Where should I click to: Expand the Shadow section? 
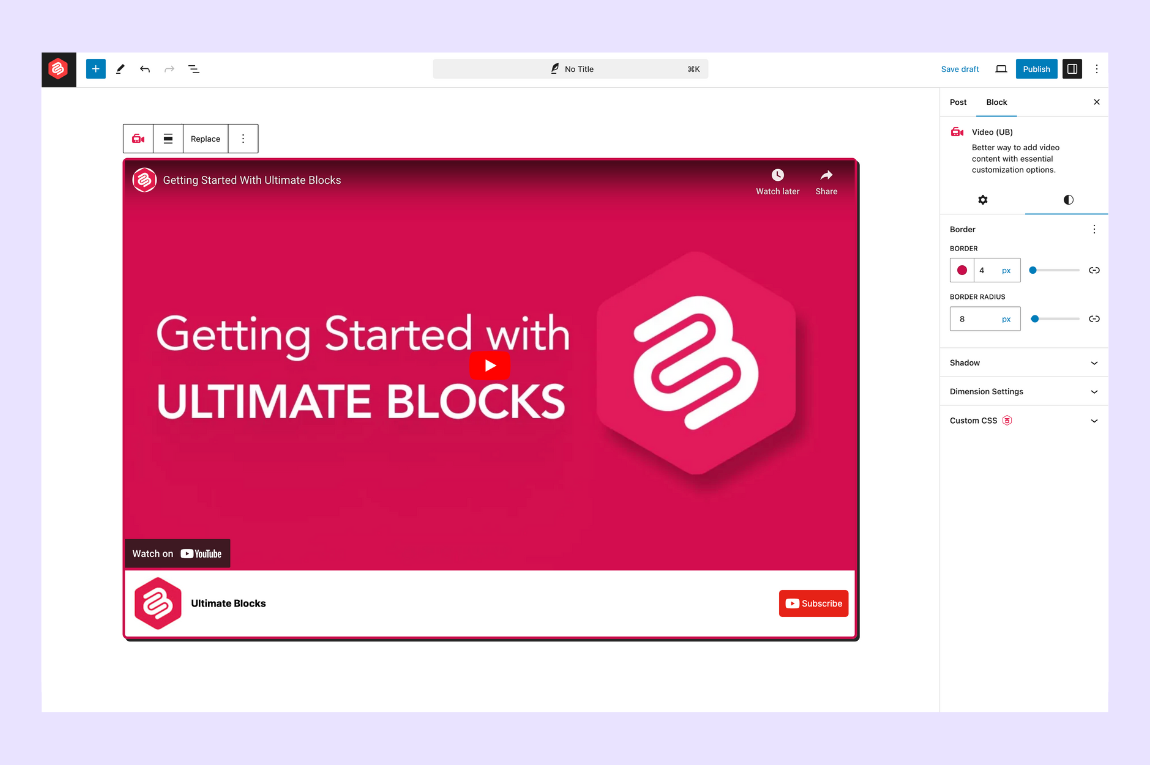coord(1023,362)
